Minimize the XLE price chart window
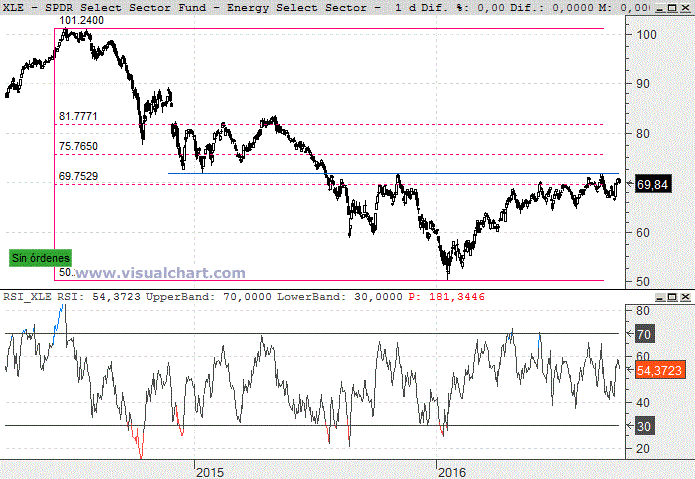The width and height of the screenshot is (695, 479). click(x=660, y=8)
